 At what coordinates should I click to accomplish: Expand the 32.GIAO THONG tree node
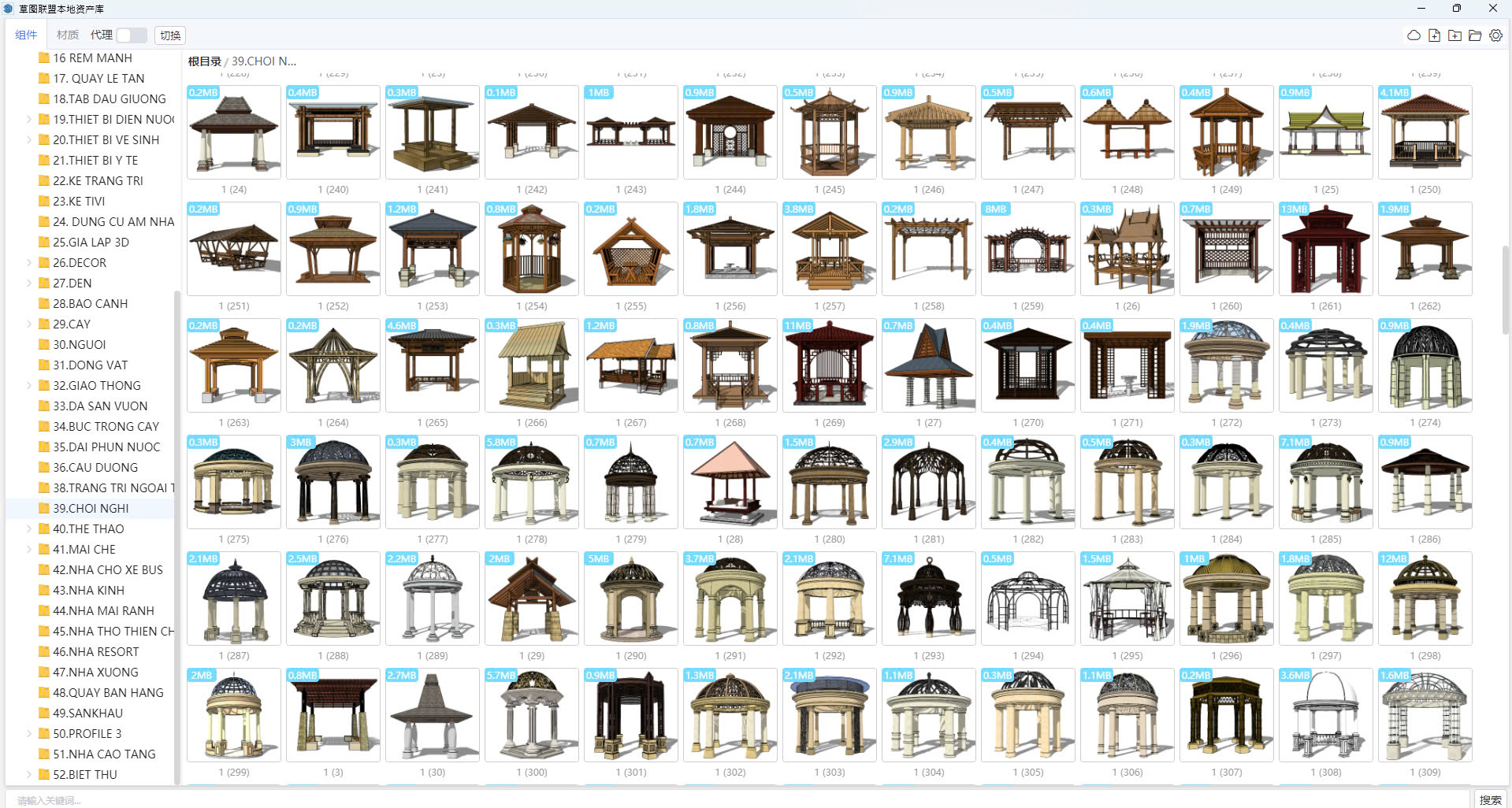29,386
